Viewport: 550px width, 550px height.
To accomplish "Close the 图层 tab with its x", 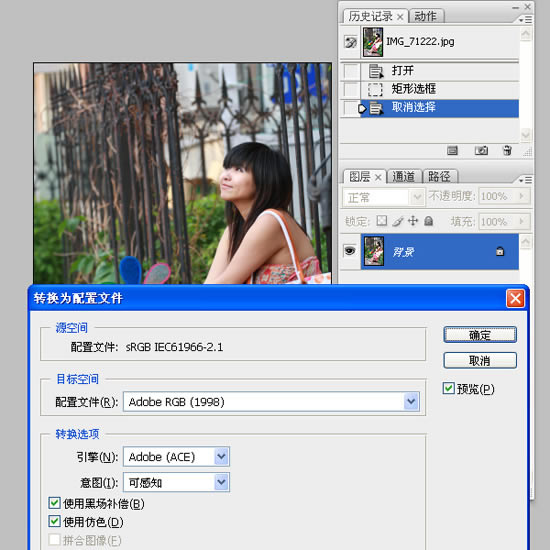I will click(x=378, y=177).
